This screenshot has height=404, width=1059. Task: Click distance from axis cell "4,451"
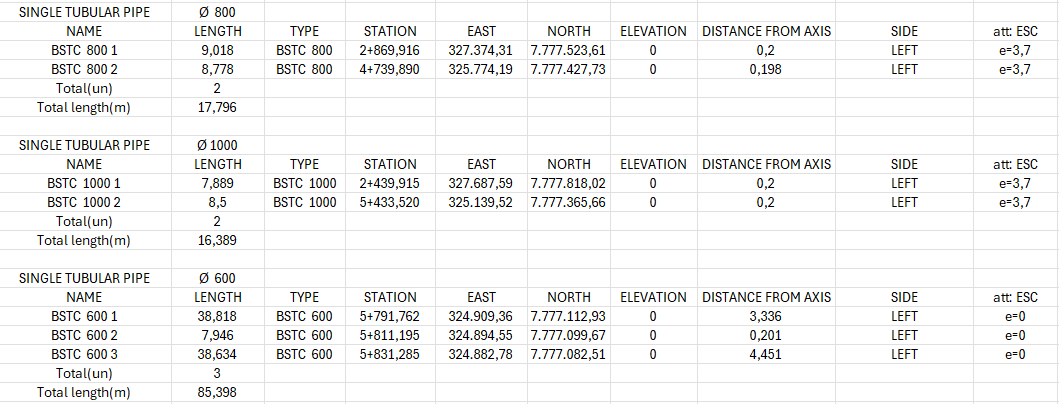[766, 354]
